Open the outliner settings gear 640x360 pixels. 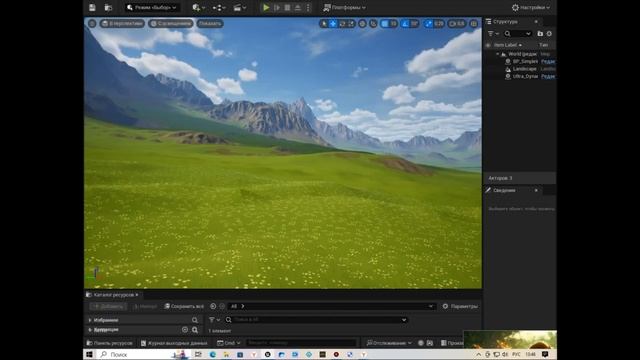[x=549, y=33]
